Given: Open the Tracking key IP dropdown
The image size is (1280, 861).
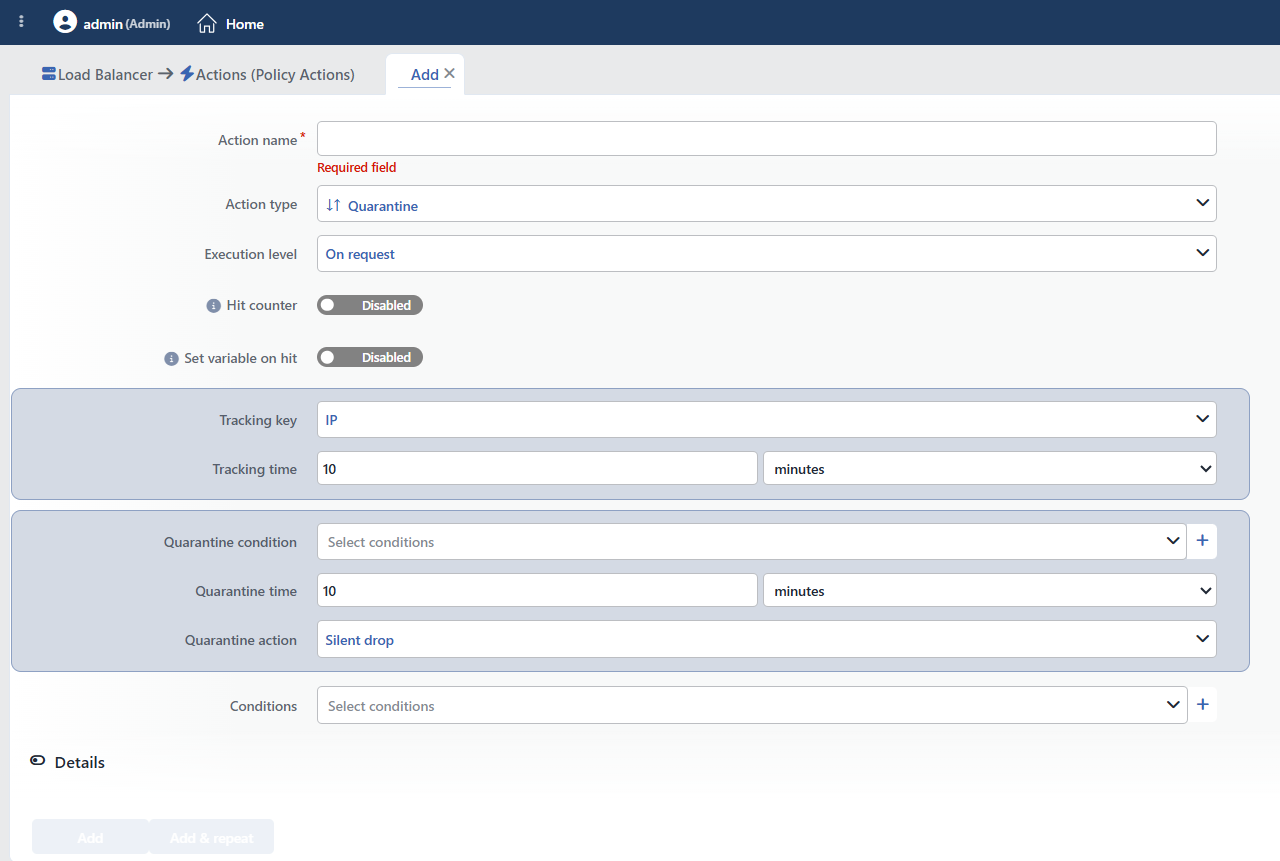Looking at the screenshot, I should point(766,420).
